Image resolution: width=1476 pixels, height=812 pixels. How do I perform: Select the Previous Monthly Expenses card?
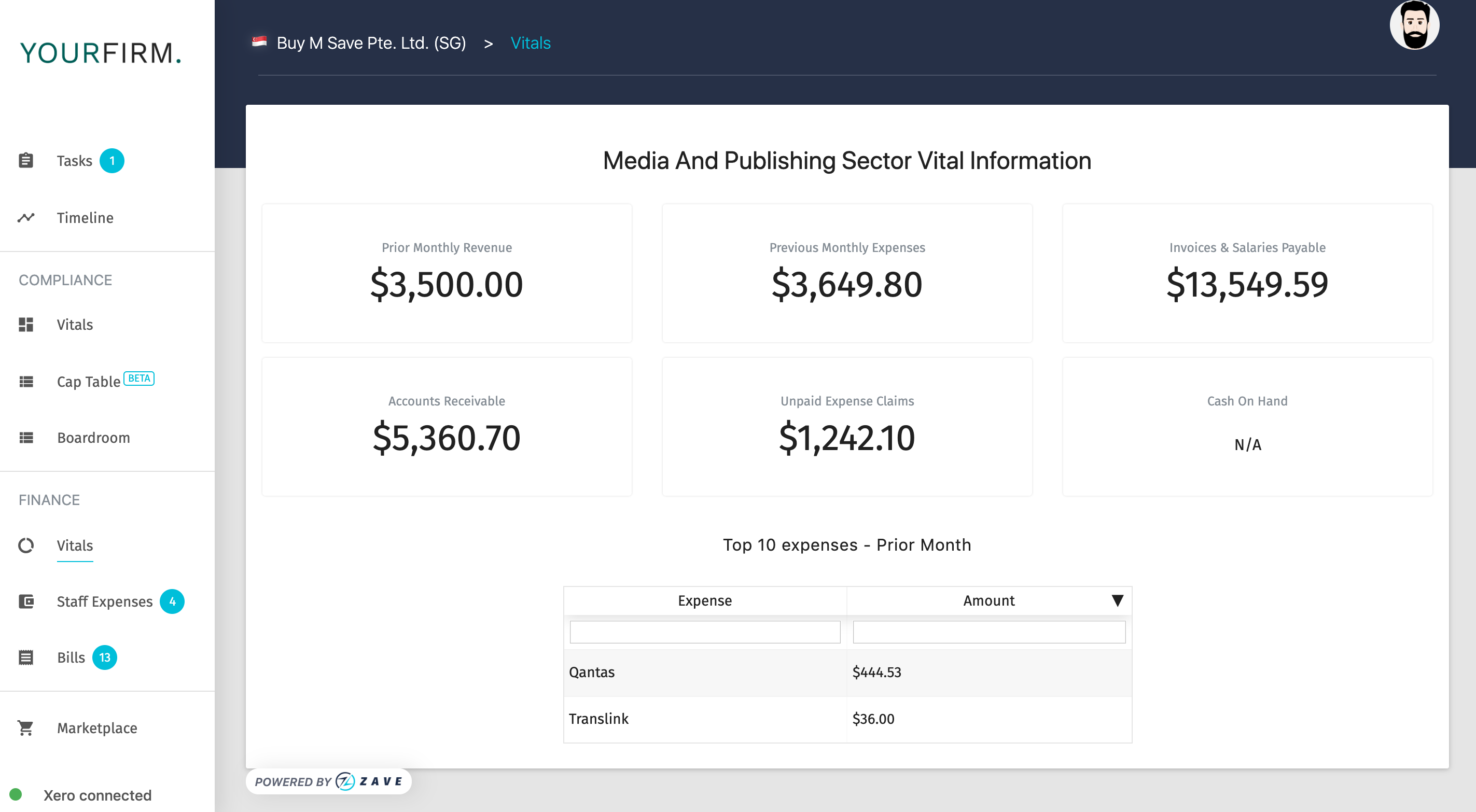point(847,273)
